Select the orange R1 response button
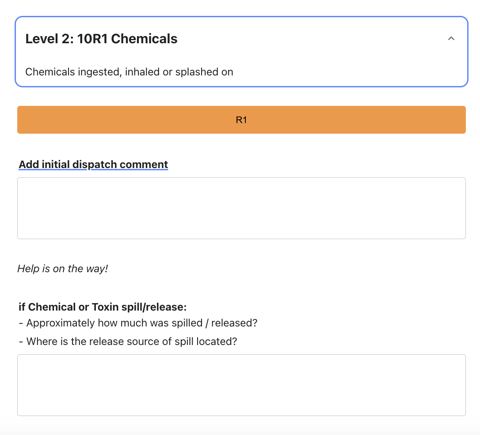 pyautogui.click(x=241, y=120)
